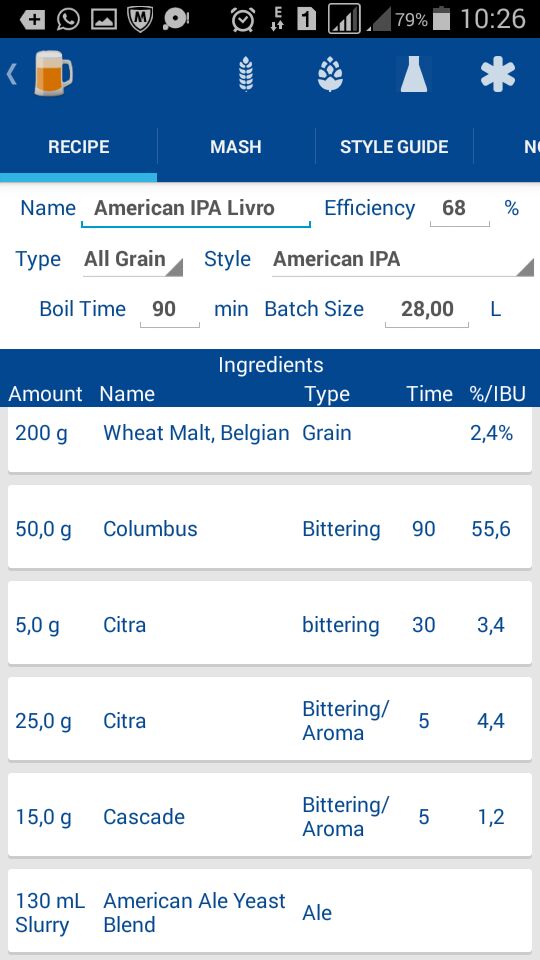Open the Type All Grain dropdown
The height and width of the screenshot is (960, 540).
coord(133,260)
